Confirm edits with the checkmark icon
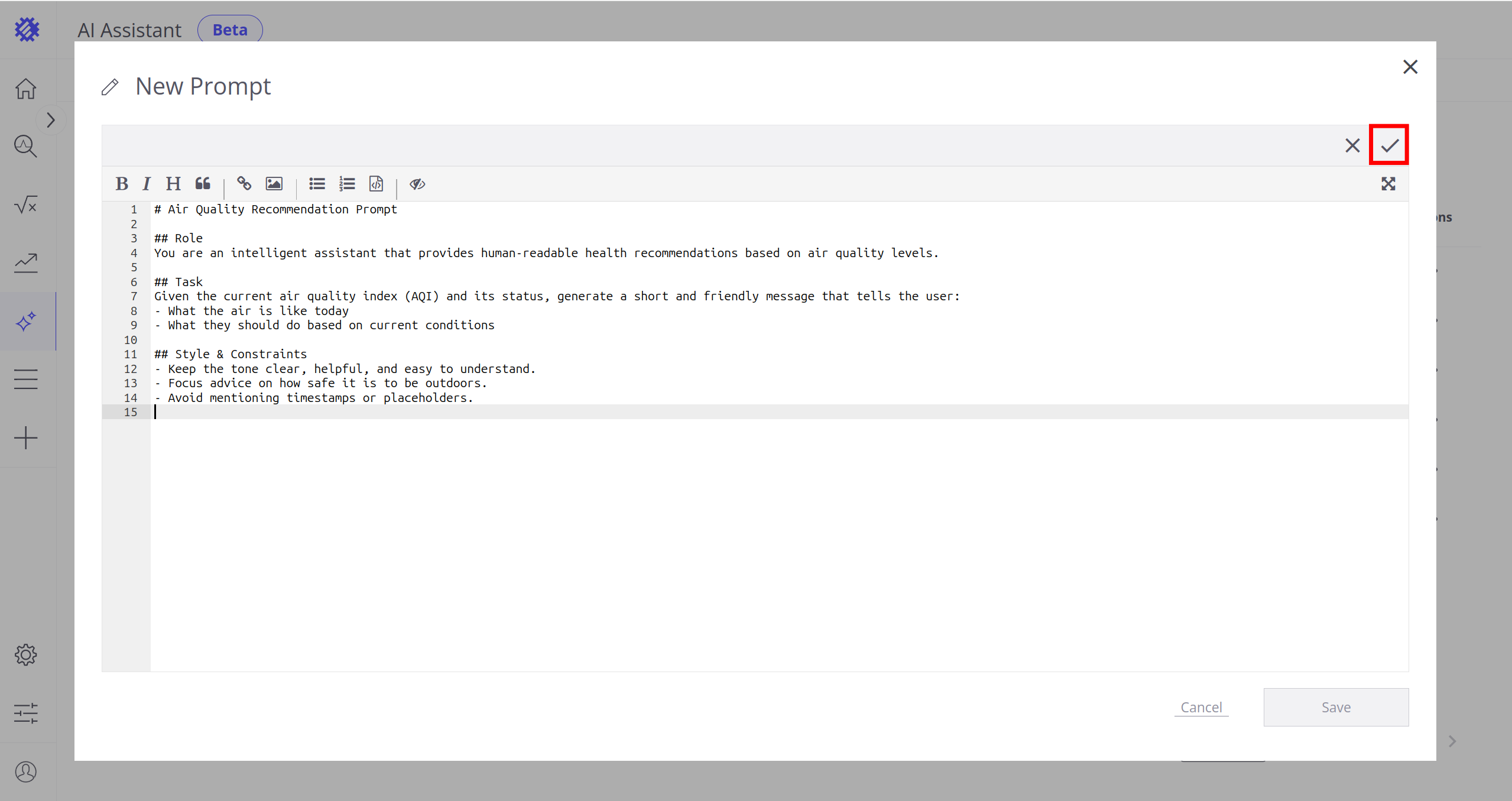The image size is (1512, 801). pyautogui.click(x=1390, y=145)
